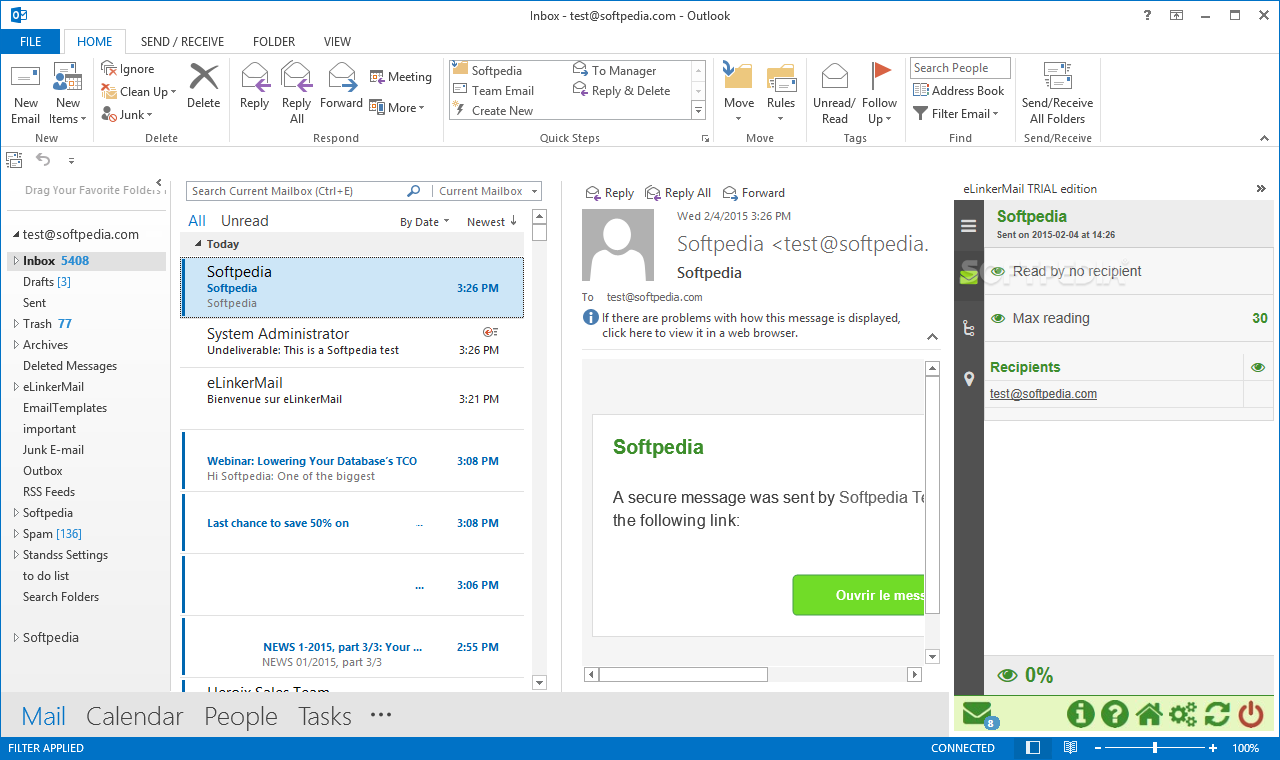Image resolution: width=1280 pixels, height=760 pixels.
Task: Click Send/Receive All Folders
Action: click(x=1058, y=93)
